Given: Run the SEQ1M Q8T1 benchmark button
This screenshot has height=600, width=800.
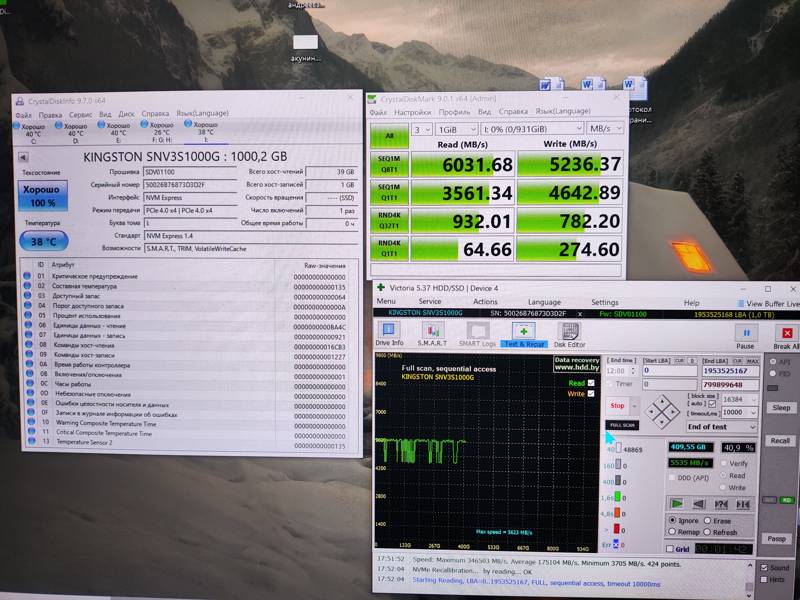Looking at the screenshot, I should [389, 164].
